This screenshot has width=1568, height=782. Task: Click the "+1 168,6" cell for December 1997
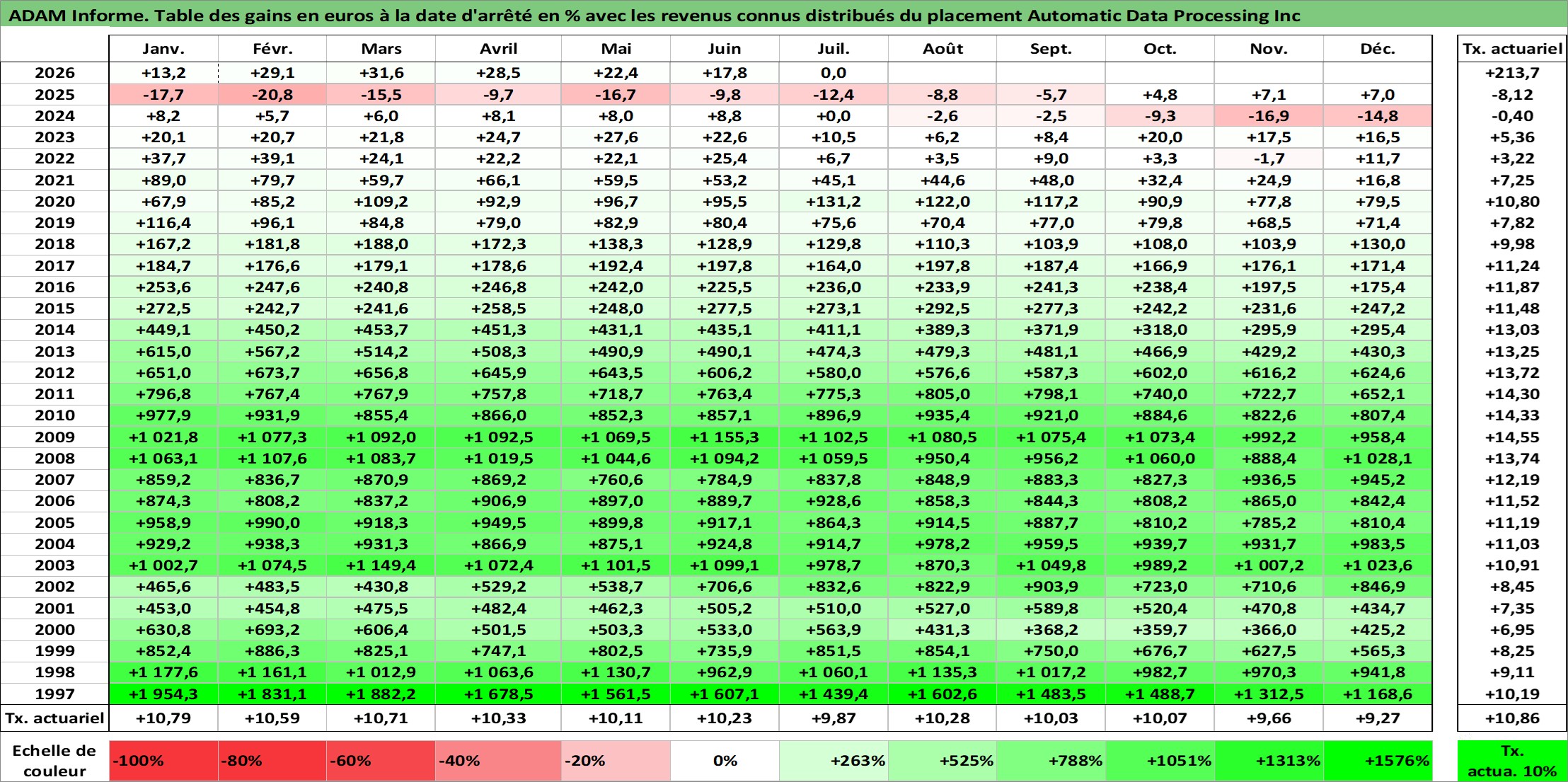(x=1378, y=694)
